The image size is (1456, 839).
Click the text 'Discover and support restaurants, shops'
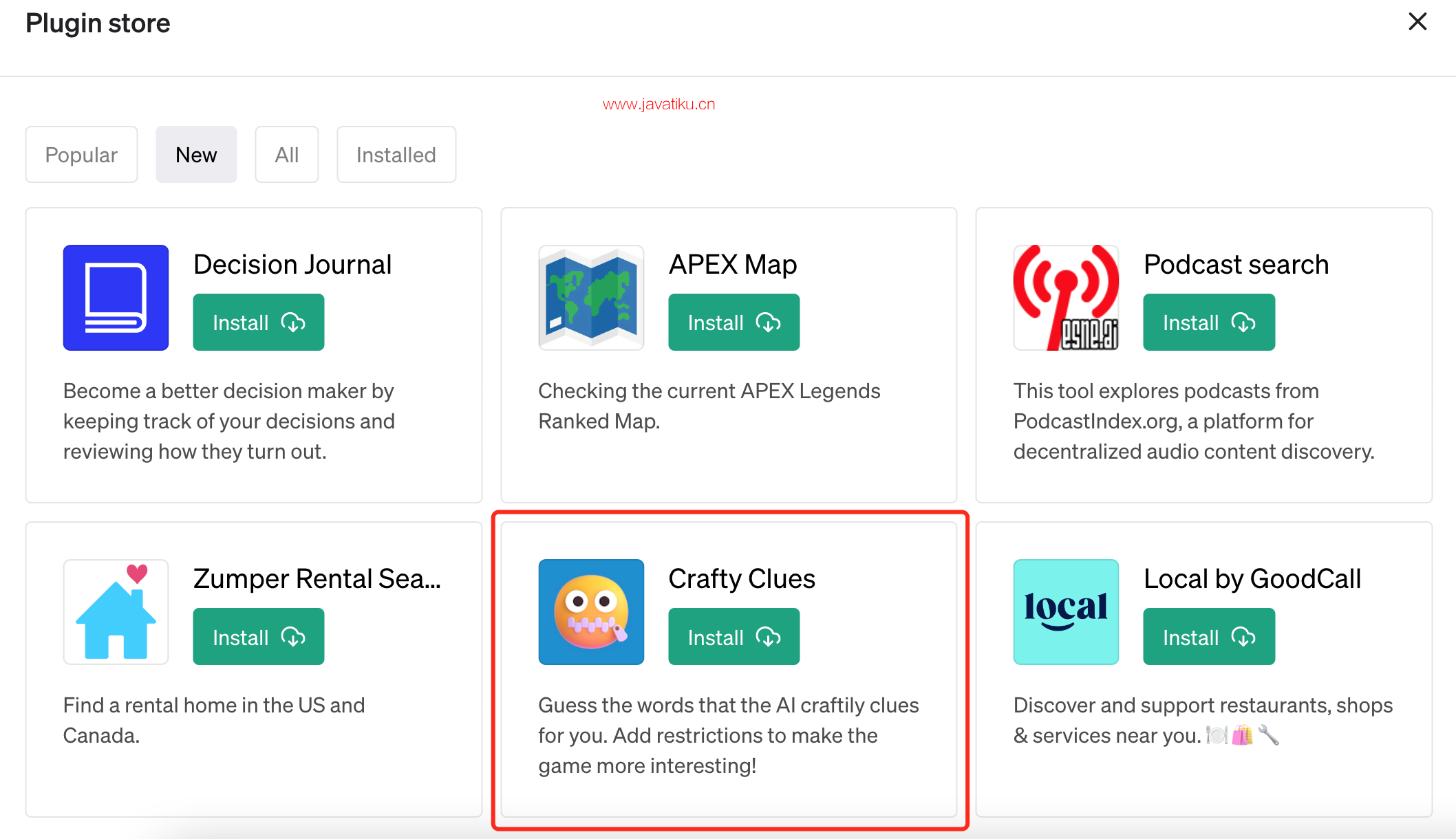[1203, 705]
